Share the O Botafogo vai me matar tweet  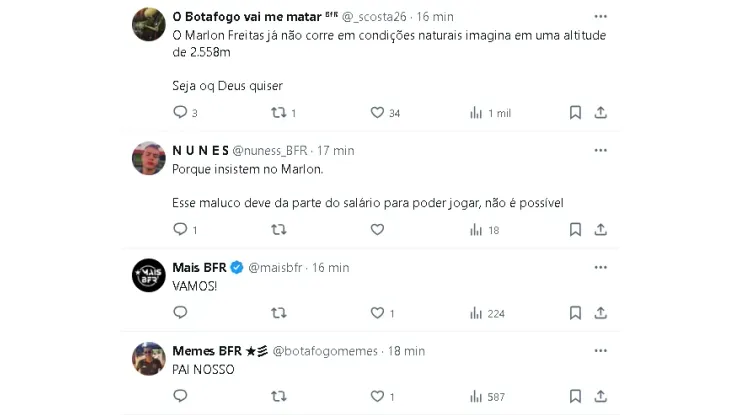pos(600,113)
